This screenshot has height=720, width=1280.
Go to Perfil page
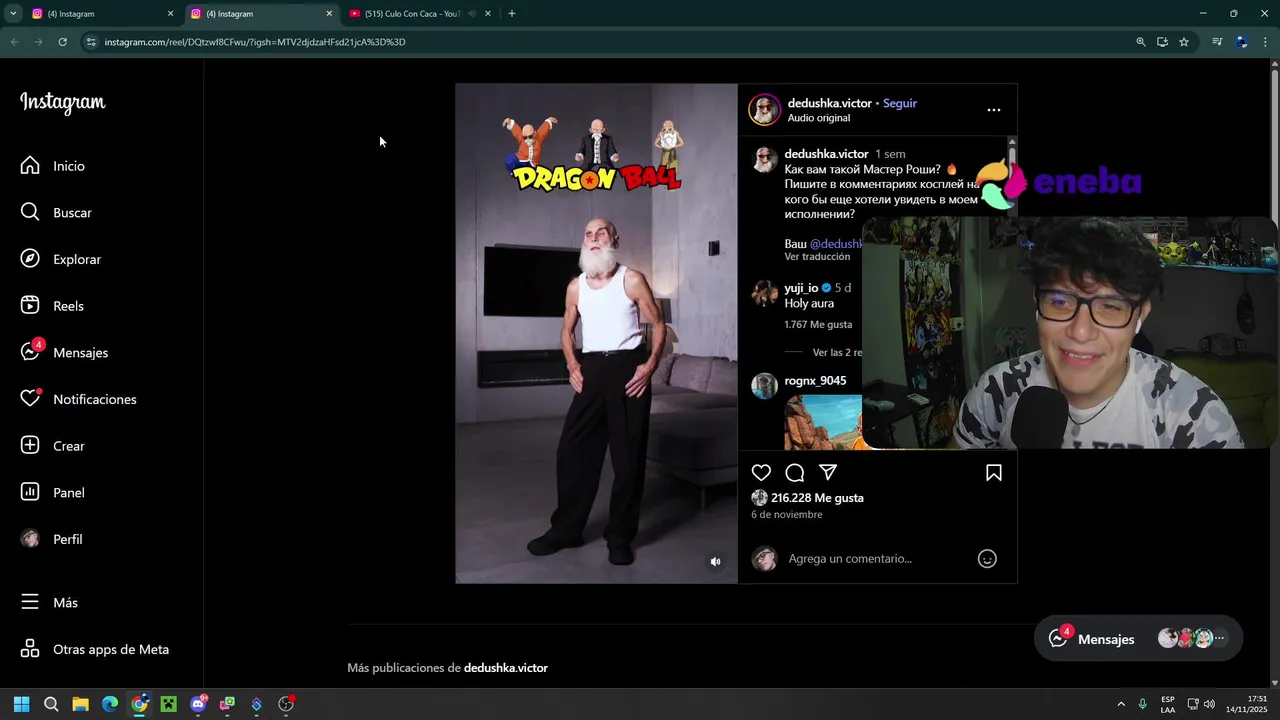(52, 539)
